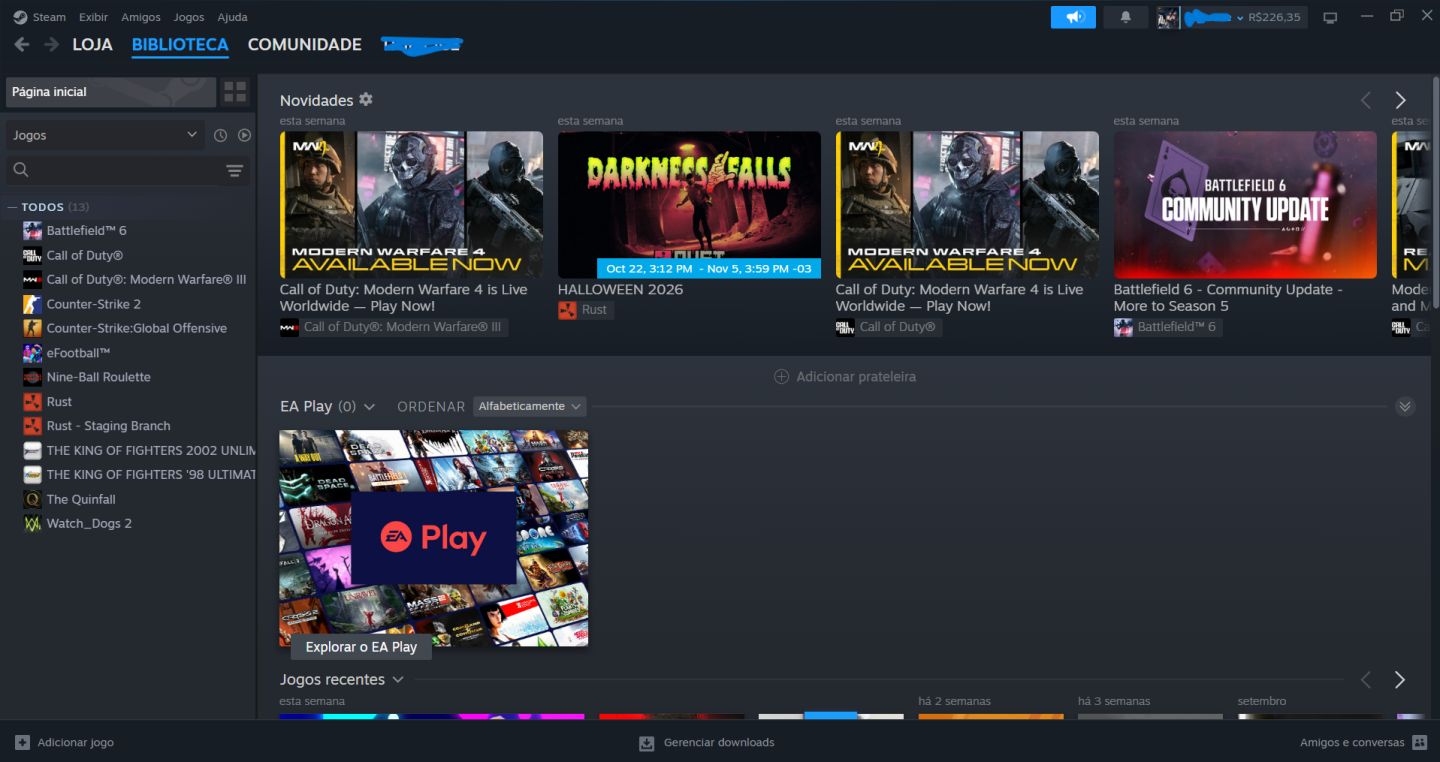Advance the Jogos recentes shelf right
Image resolution: width=1440 pixels, height=762 pixels.
click(1400, 680)
